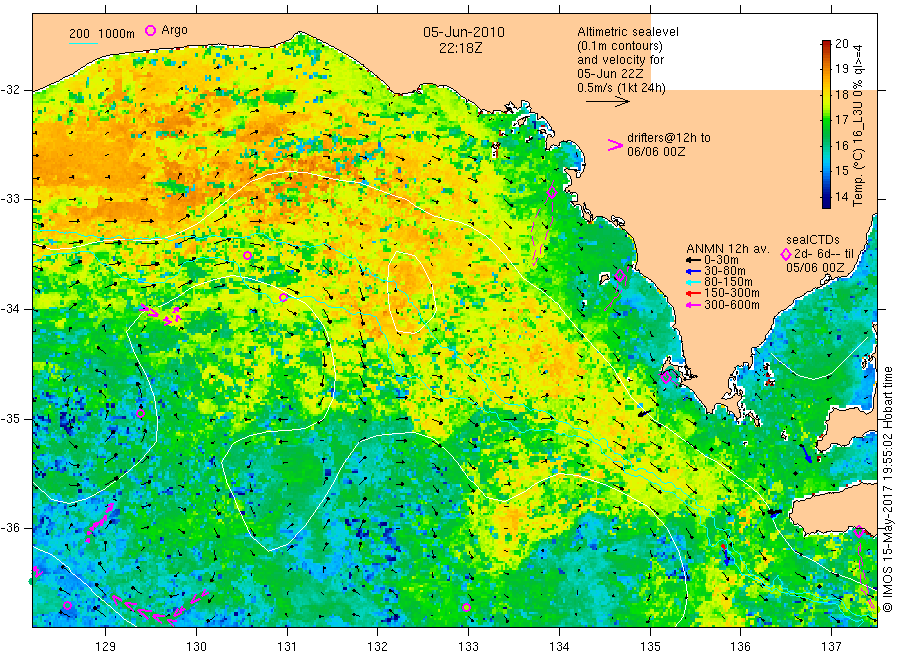Click the blue 30-80m arrow legend icon
Viewport: 900px width, 660px height.
(694, 271)
